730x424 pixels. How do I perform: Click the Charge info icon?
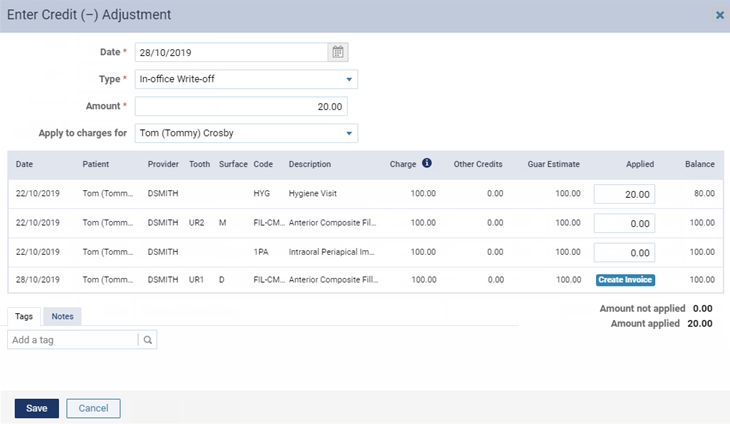pos(426,163)
